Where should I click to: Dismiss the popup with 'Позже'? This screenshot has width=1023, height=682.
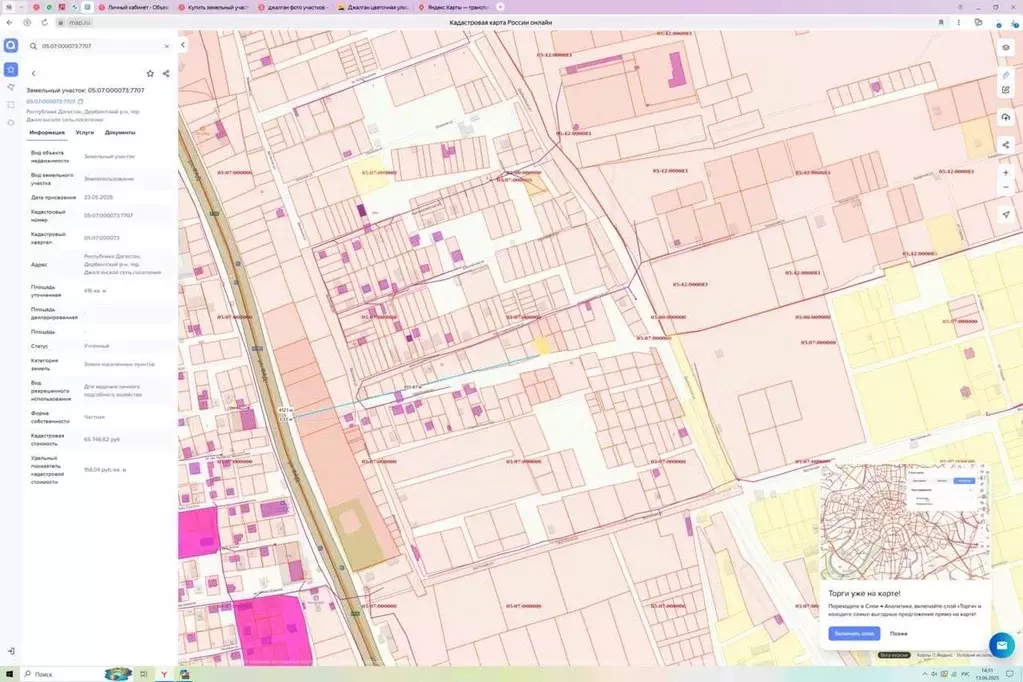(898, 634)
